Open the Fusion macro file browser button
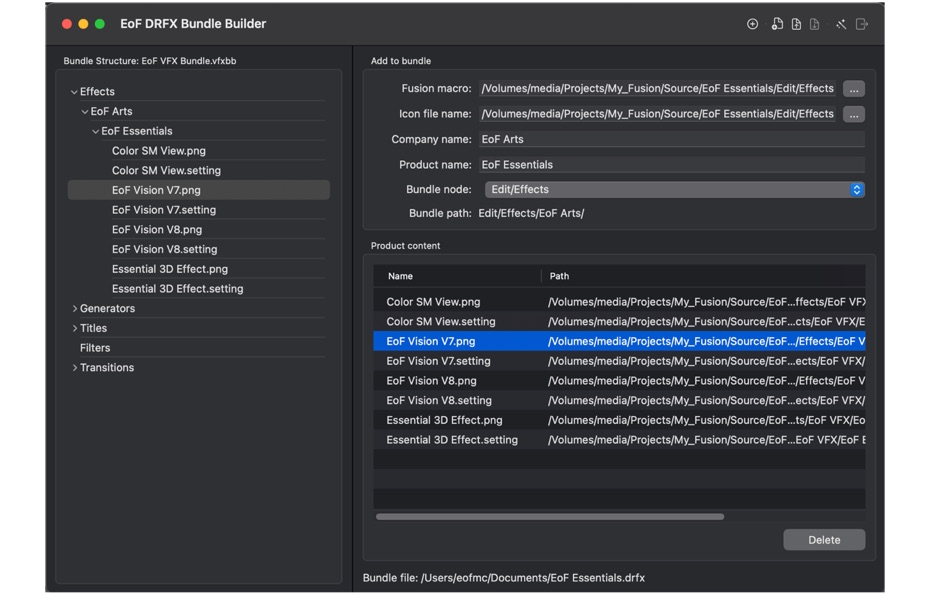Screen dimensions: 950x594 click(x=853, y=88)
